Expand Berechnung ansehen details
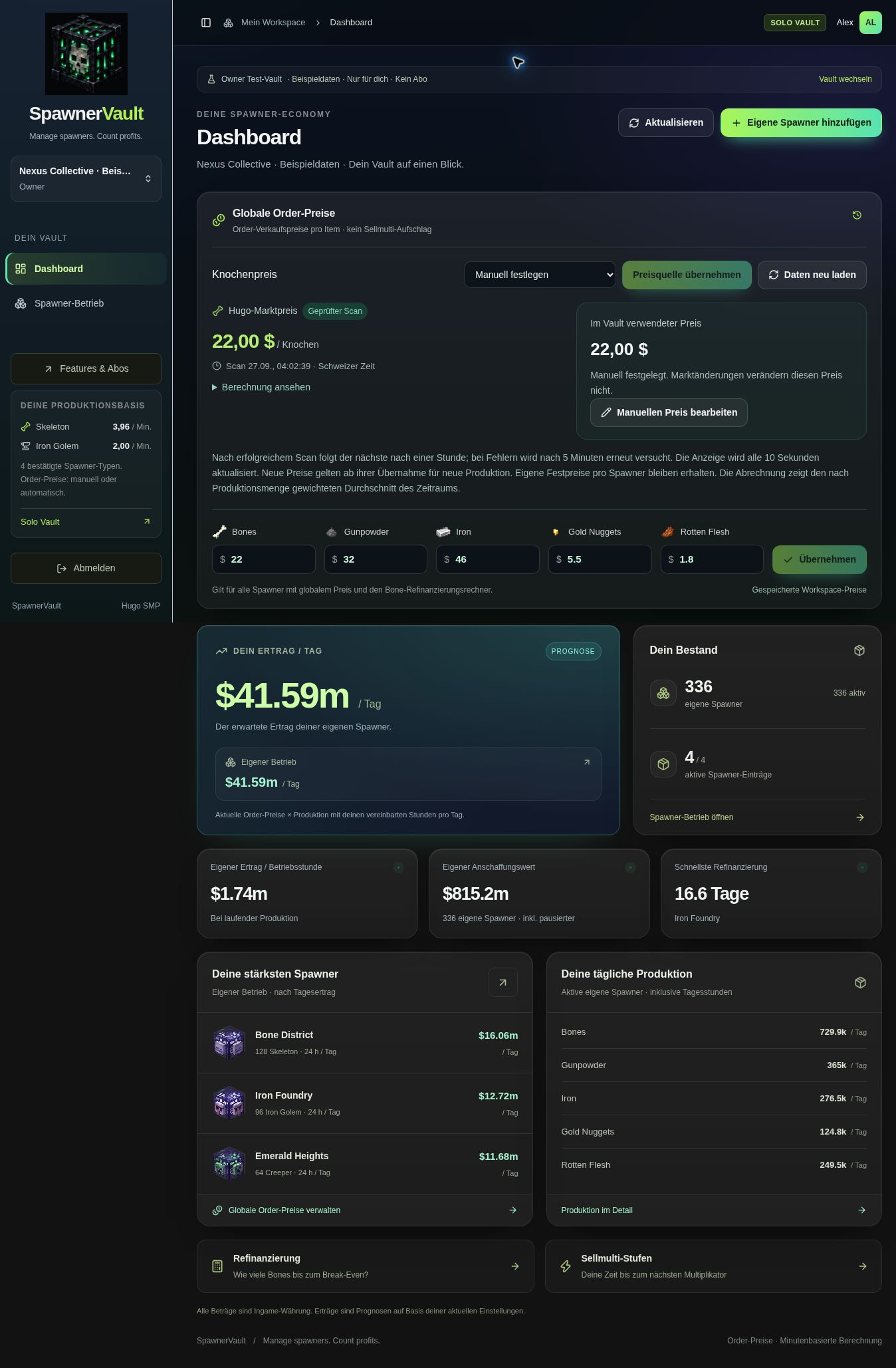 261,387
